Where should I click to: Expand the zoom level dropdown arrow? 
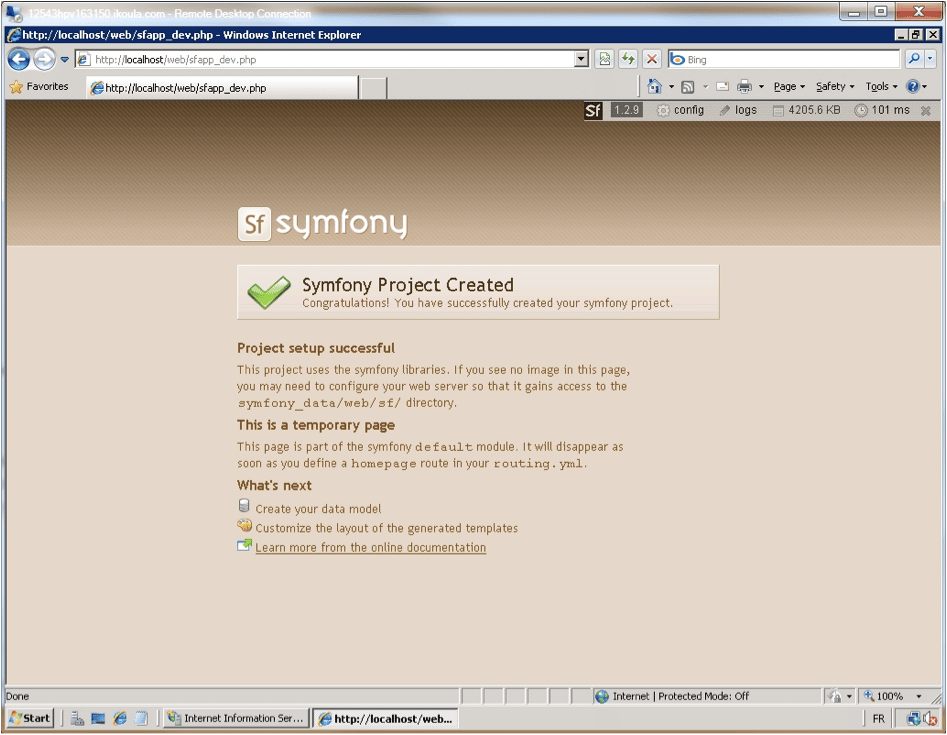click(919, 696)
